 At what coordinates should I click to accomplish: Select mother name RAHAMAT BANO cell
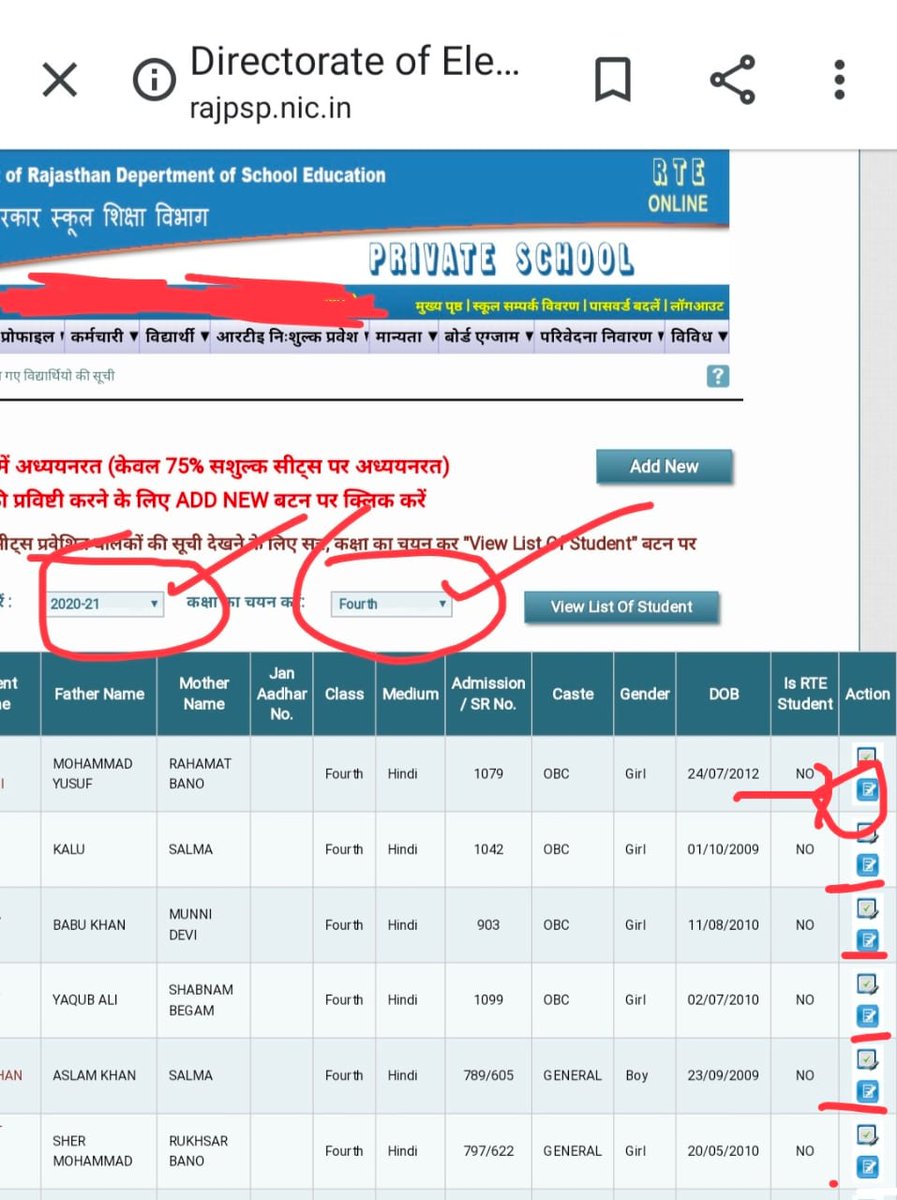click(203, 774)
